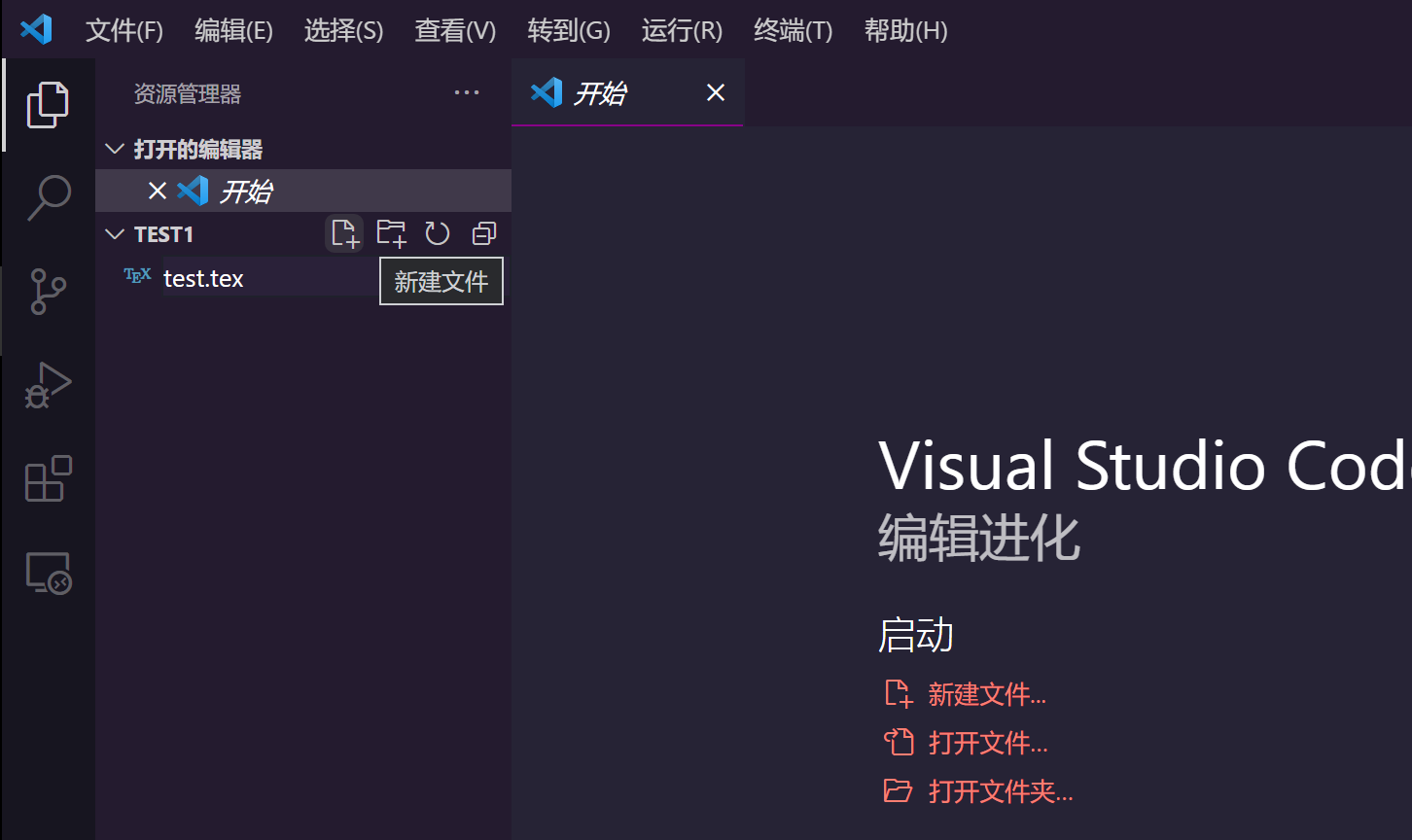The image size is (1412, 840).
Task: Close the 开始 editor from Open Editors
Action: click(158, 191)
